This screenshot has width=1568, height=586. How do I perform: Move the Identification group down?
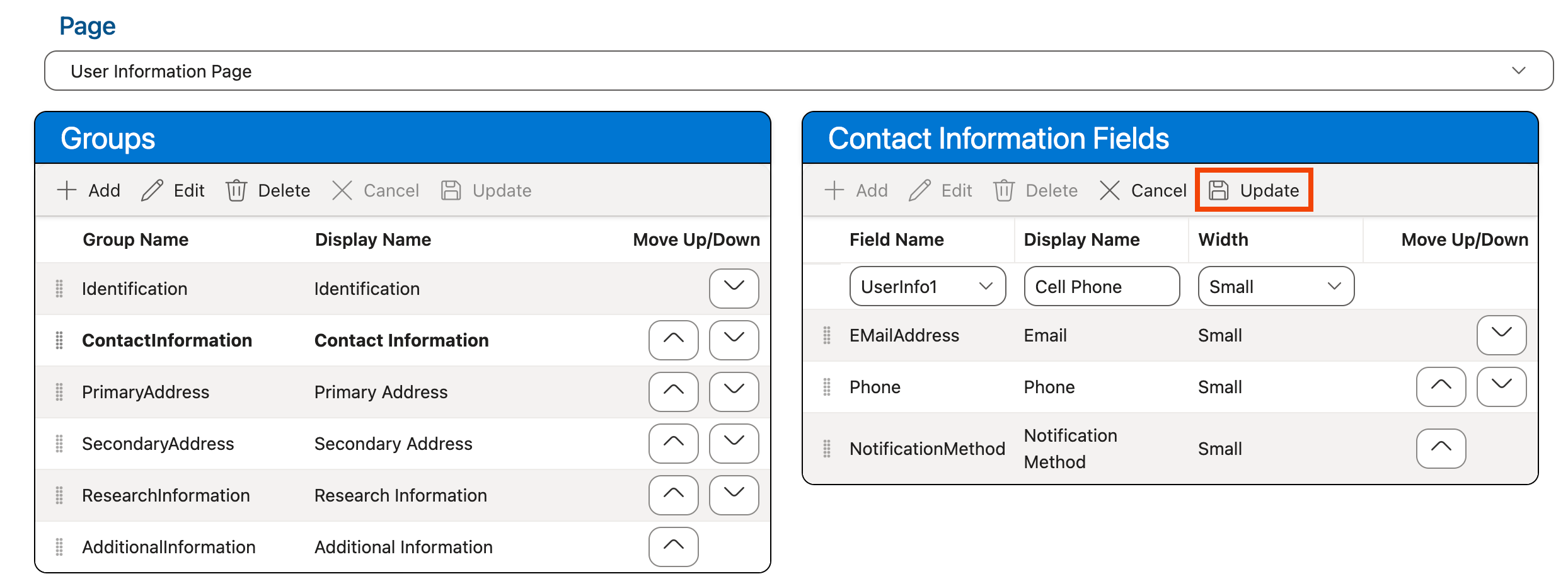[734, 288]
